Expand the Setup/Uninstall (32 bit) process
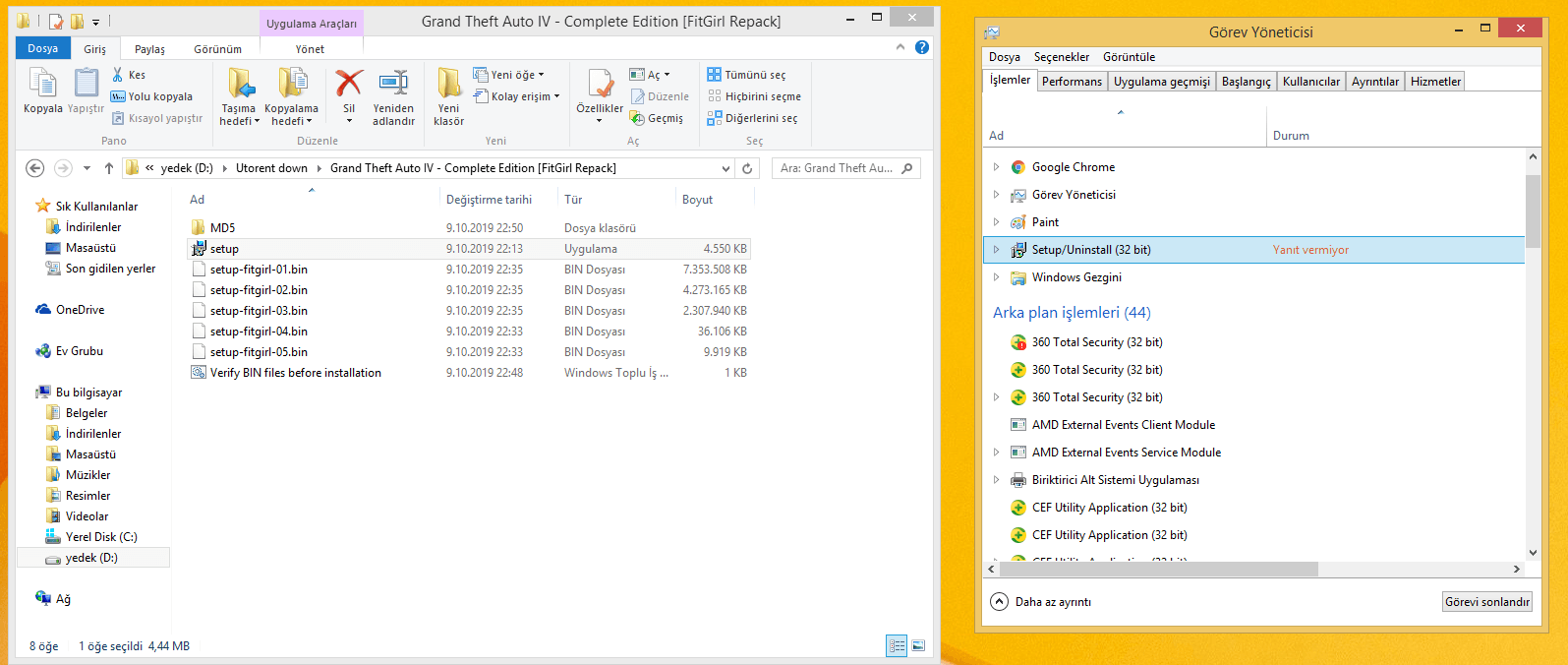Viewport: 1568px width, 665px height. pos(996,250)
